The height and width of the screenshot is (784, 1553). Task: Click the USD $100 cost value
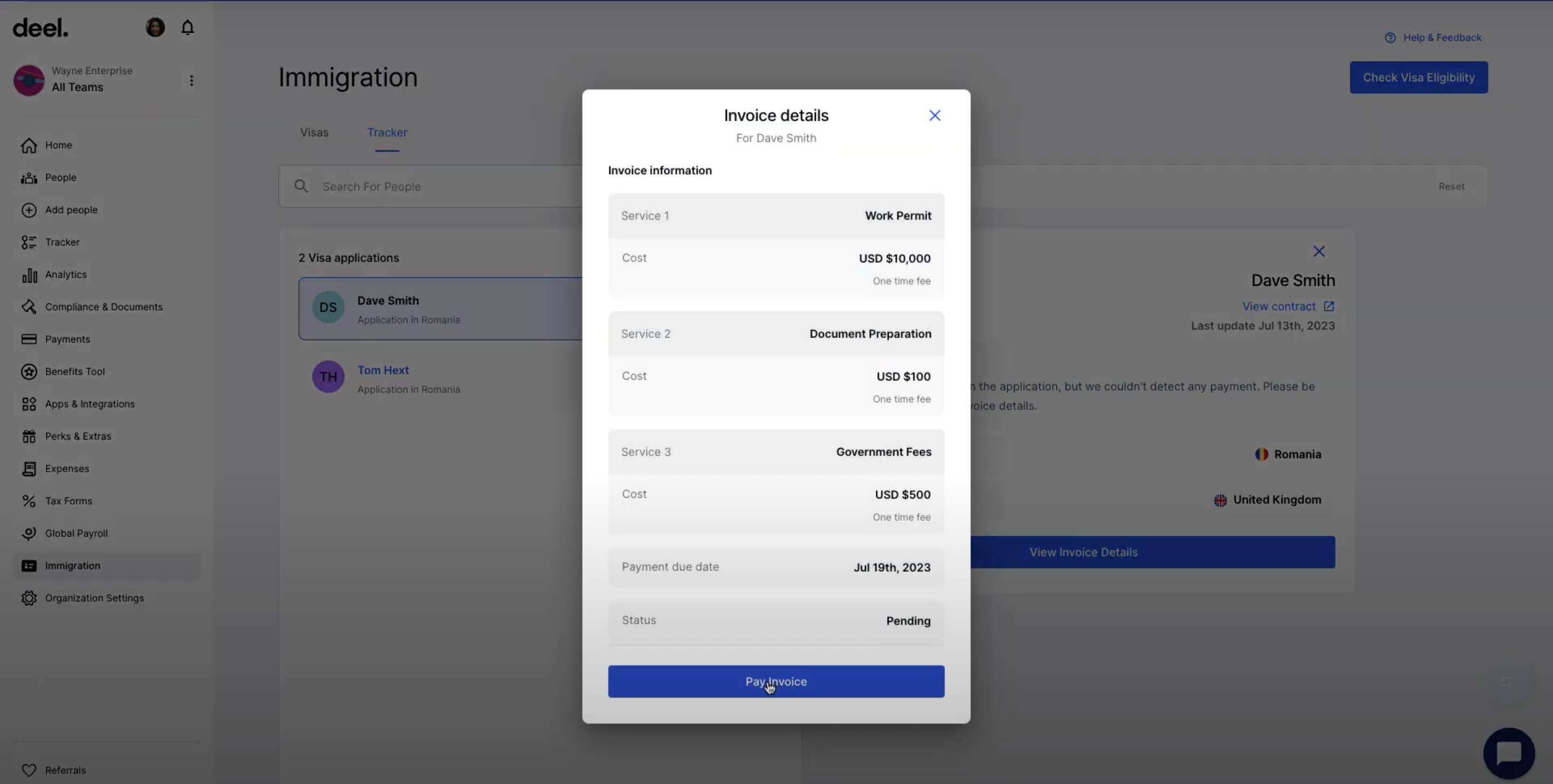pyautogui.click(x=903, y=377)
